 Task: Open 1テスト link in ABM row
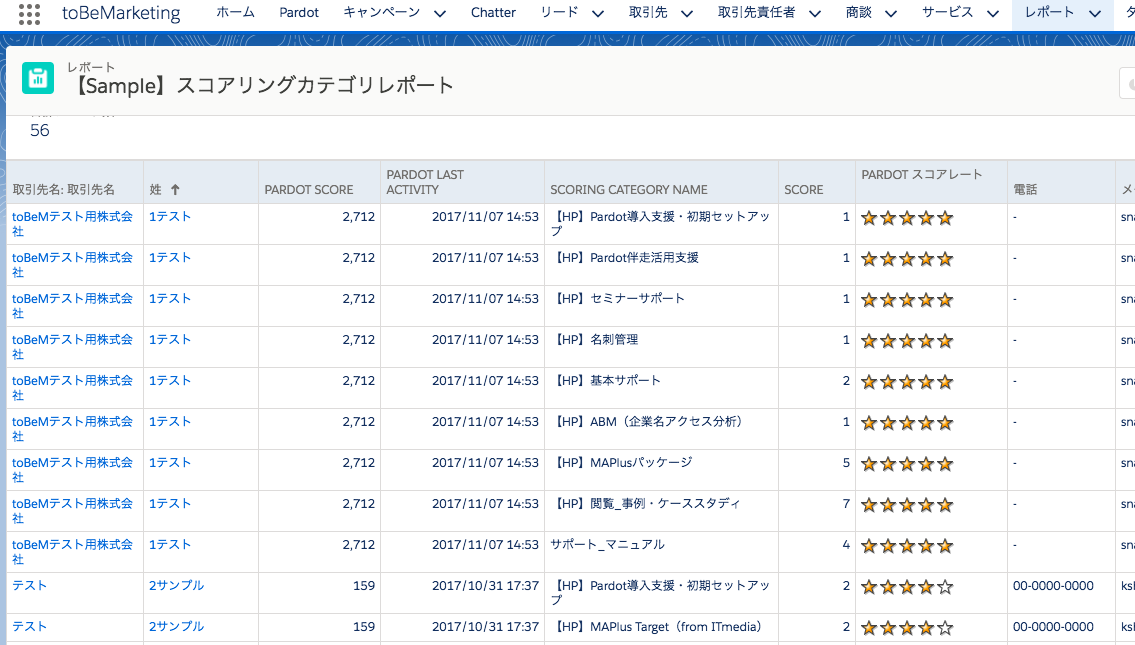point(170,422)
